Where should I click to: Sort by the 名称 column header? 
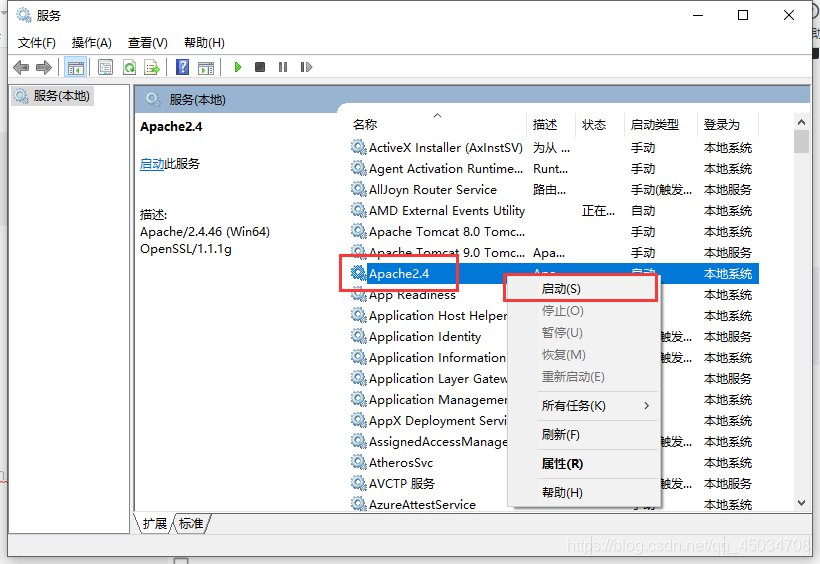coord(438,125)
